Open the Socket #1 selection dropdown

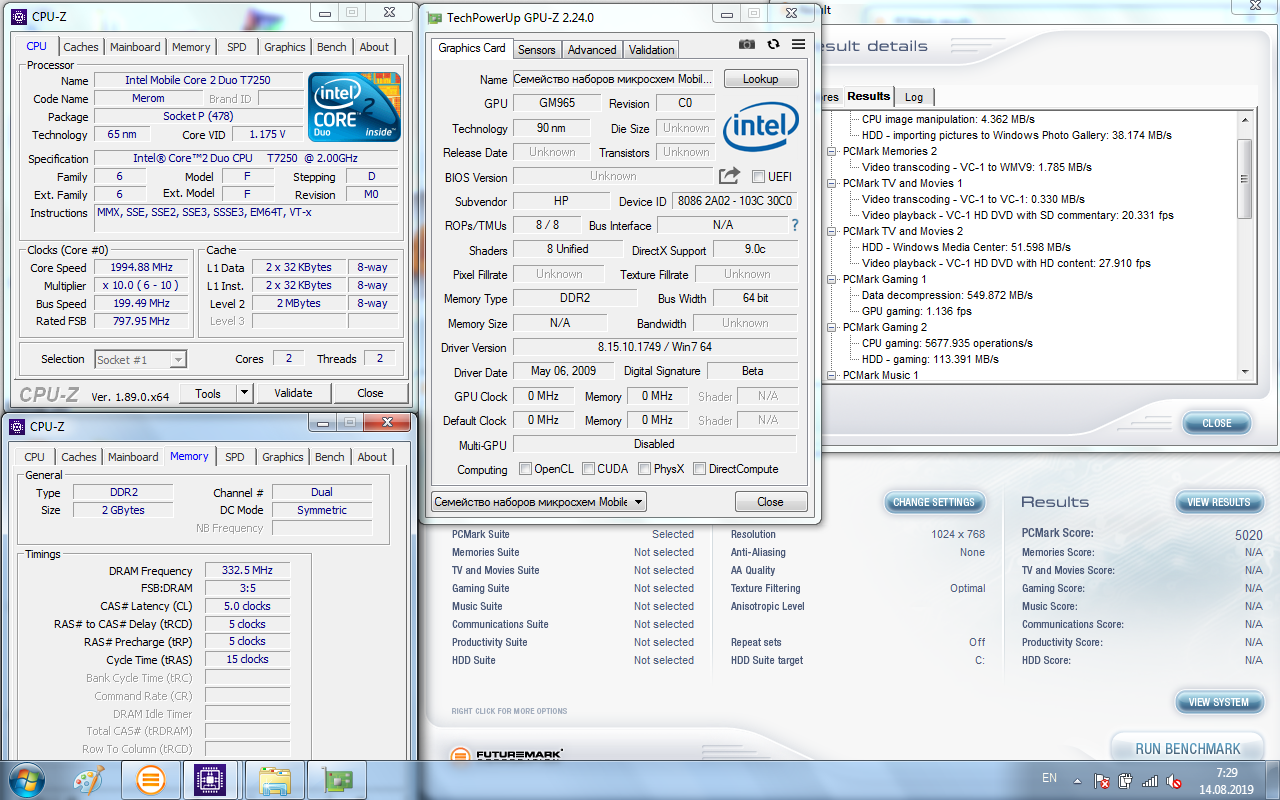pyautogui.click(x=141, y=359)
